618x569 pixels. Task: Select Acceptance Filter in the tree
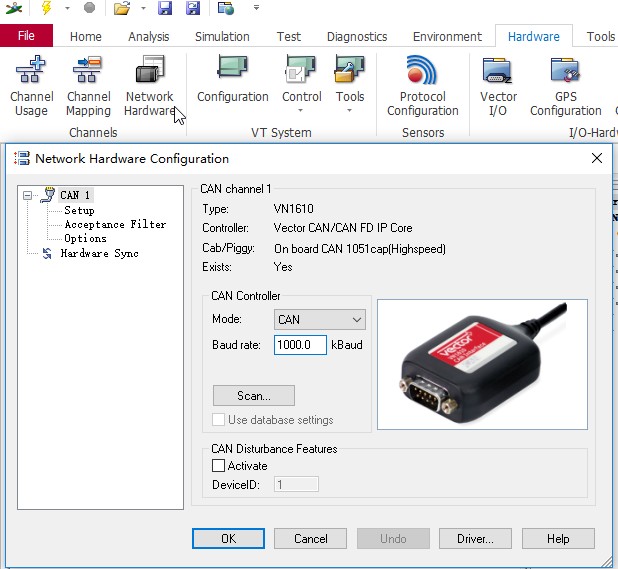pyautogui.click(x=115, y=224)
